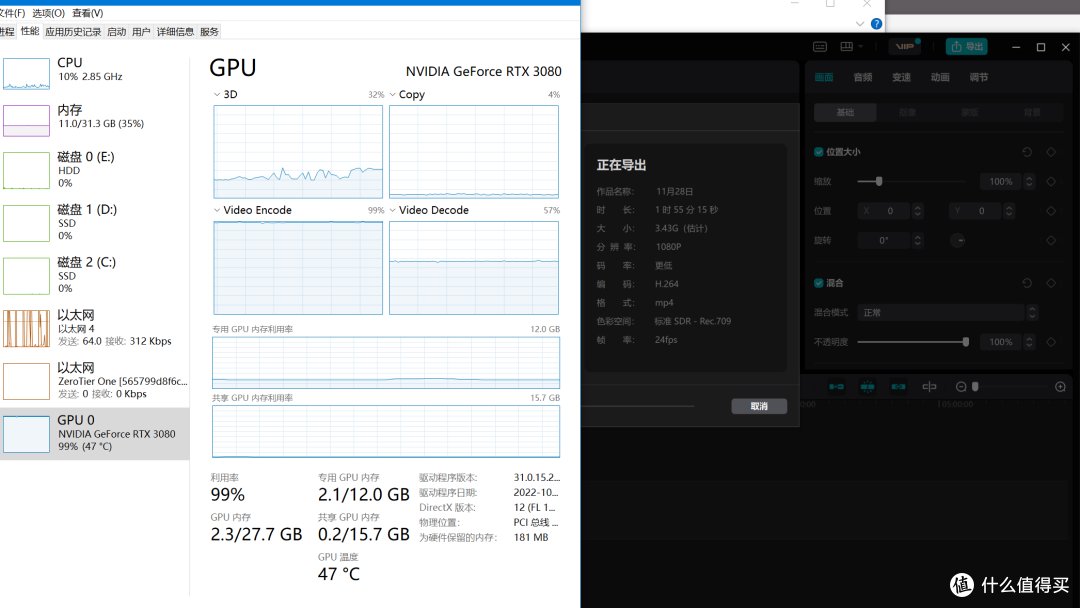Click the timeline zoom-out minus icon

click(961, 387)
